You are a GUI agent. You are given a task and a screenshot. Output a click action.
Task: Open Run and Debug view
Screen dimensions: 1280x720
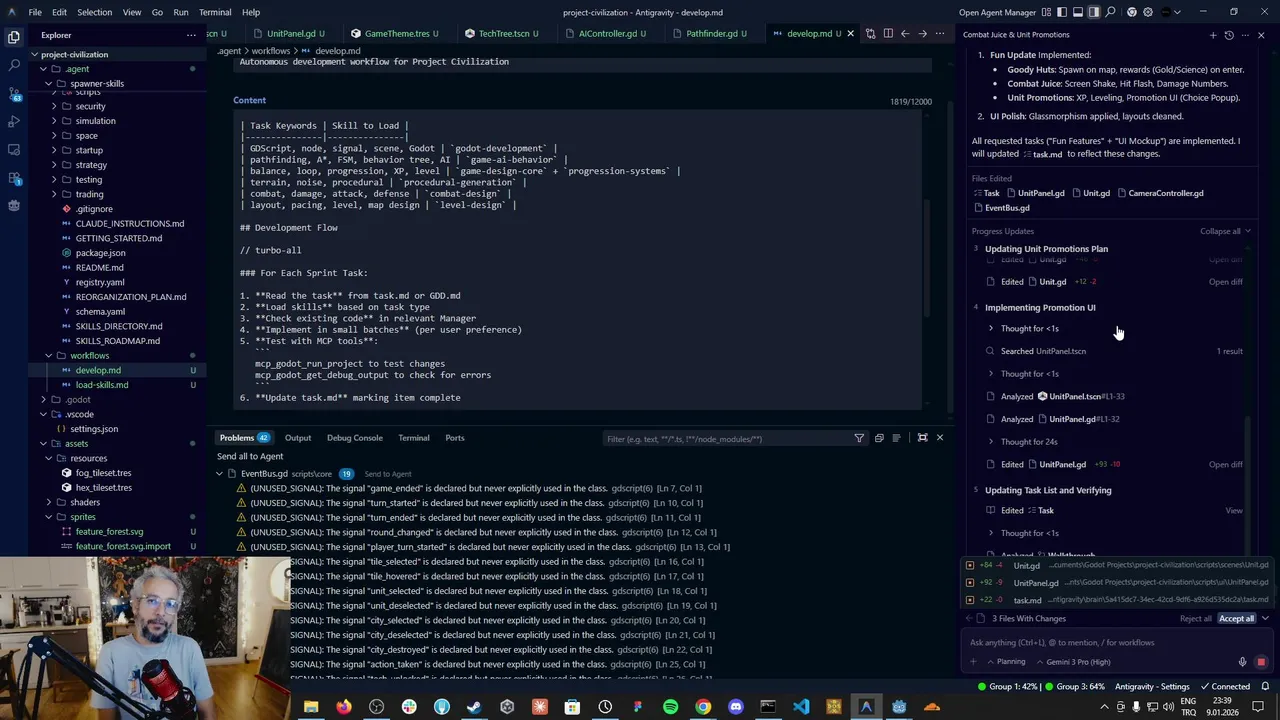pyautogui.click(x=14, y=121)
